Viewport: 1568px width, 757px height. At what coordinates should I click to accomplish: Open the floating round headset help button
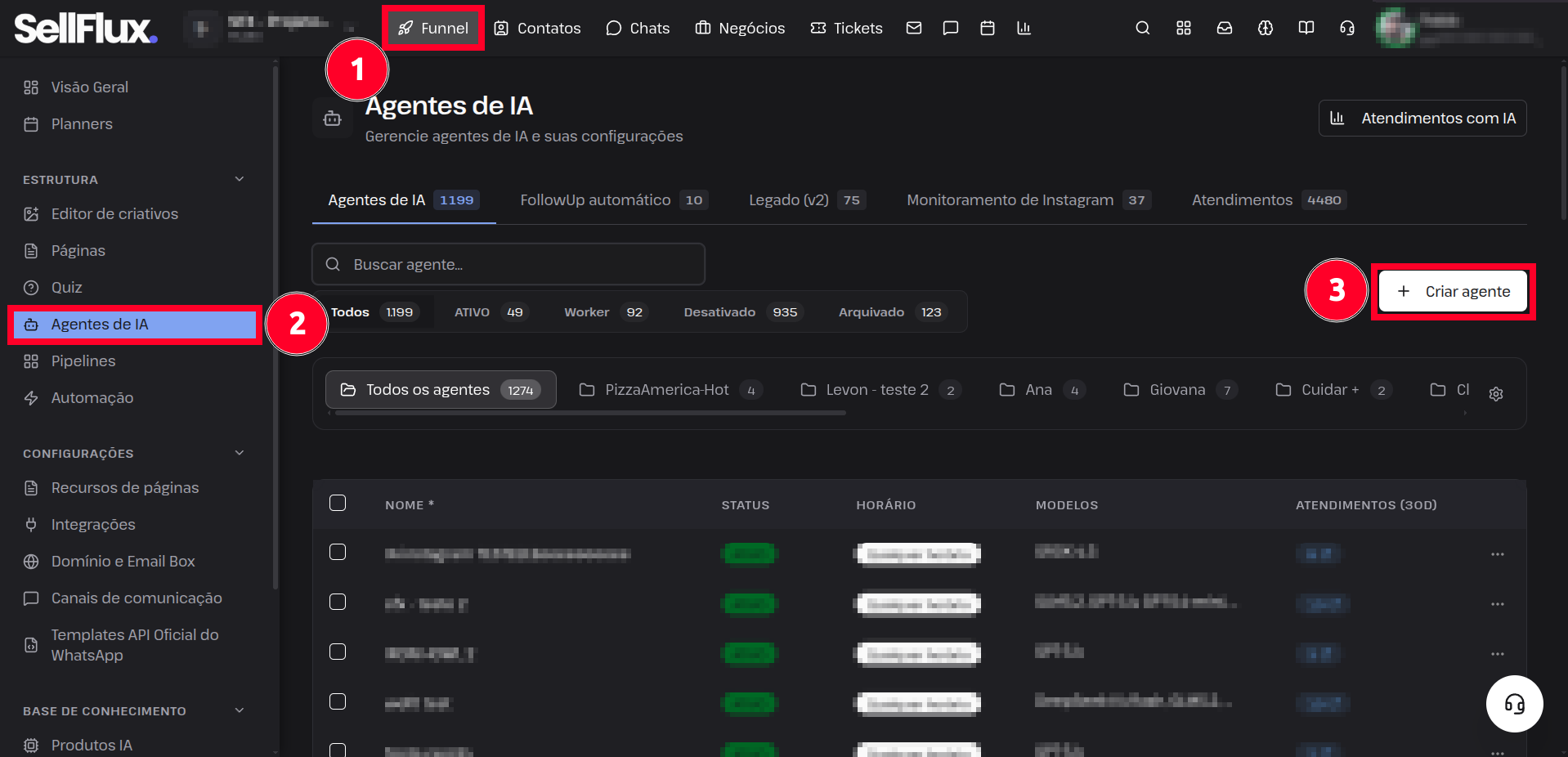[1514, 704]
